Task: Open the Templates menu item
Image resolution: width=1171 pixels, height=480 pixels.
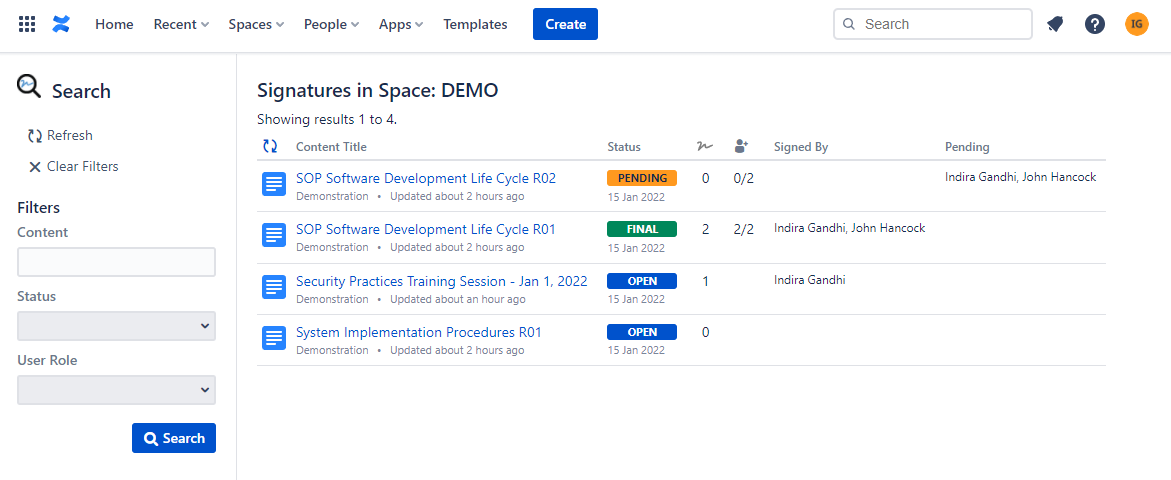Action: pos(475,24)
